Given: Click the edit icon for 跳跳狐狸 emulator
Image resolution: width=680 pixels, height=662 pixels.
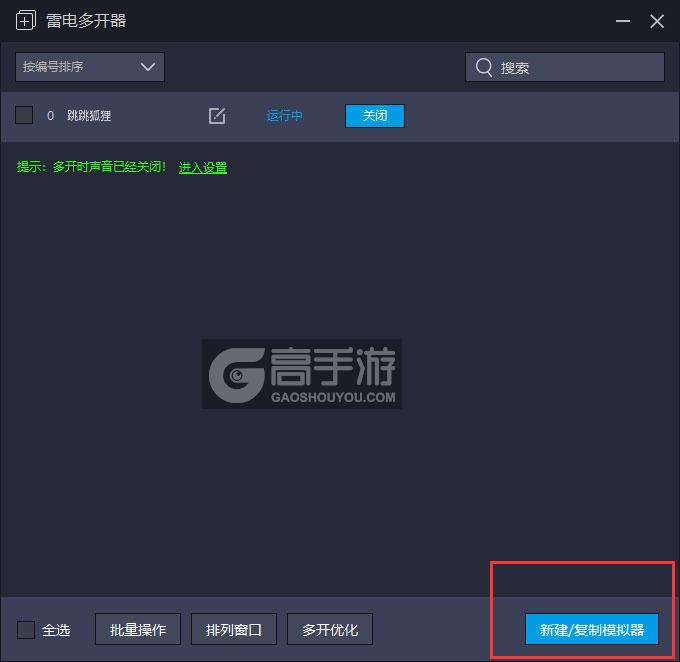Looking at the screenshot, I should [x=217, y=116].
